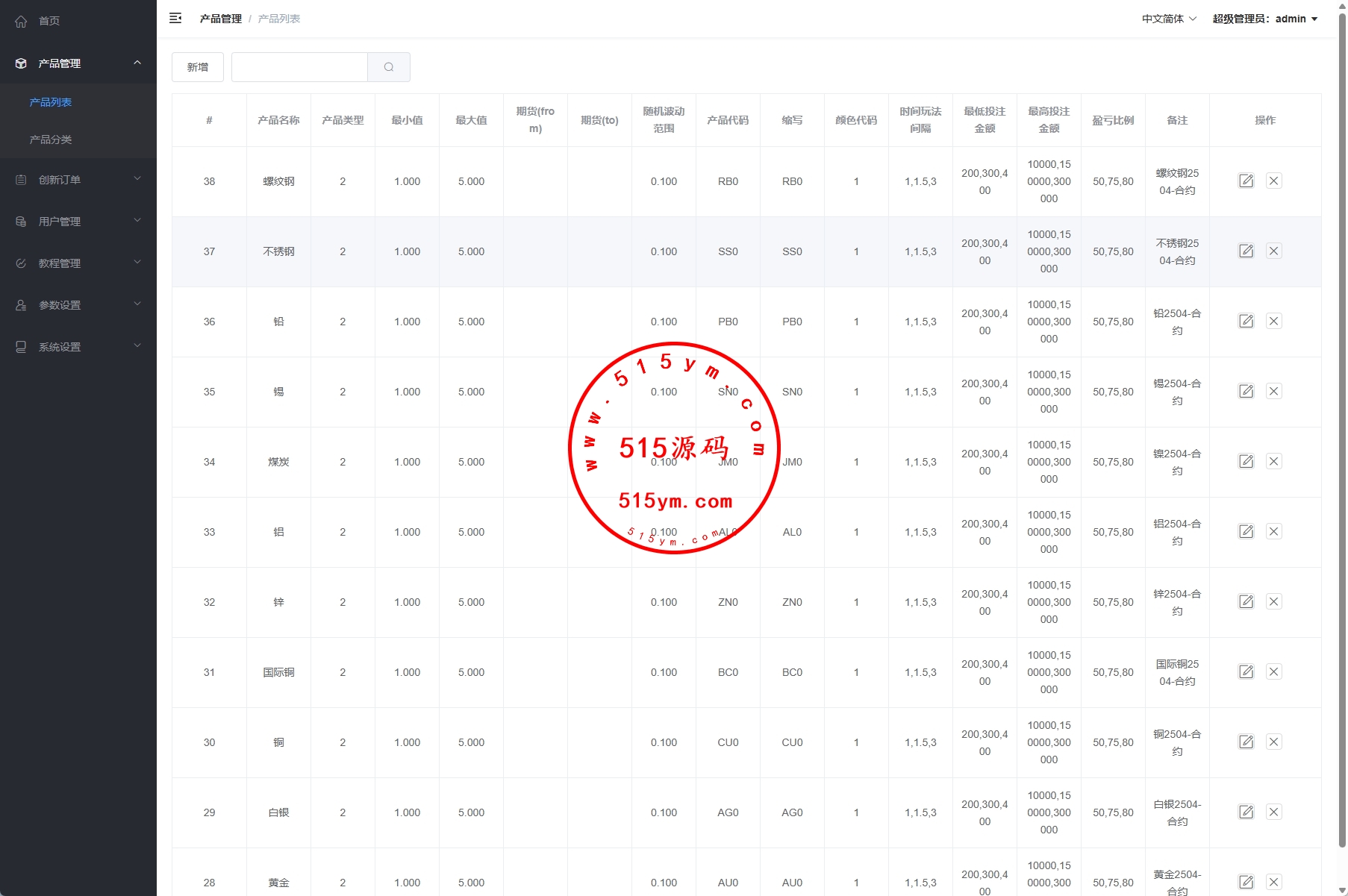Image resolution: width=1348 pixels, height=896 pixels.
Task: Click the 新增 button
Action: (x=198, y=67)
